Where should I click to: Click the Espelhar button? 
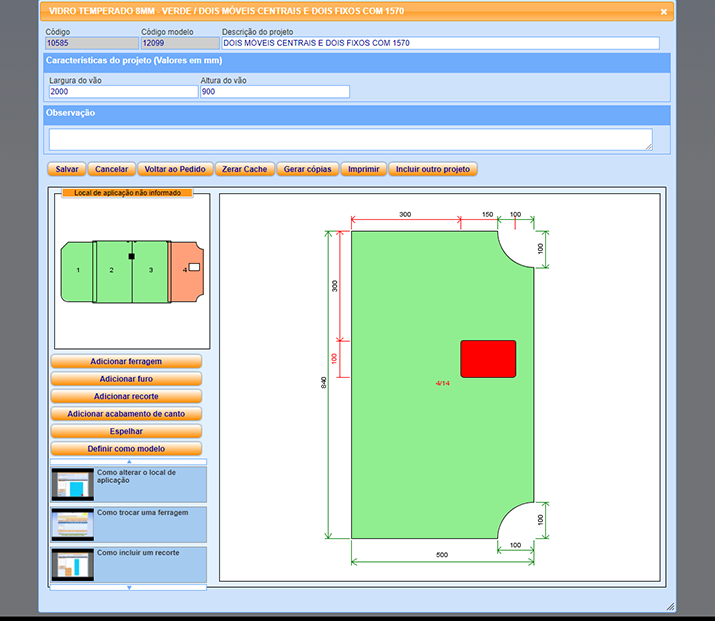tap(126, 431)
